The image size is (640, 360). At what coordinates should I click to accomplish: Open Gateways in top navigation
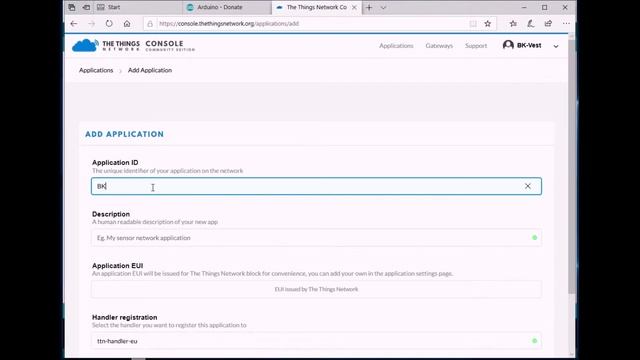tap(439, 46)
